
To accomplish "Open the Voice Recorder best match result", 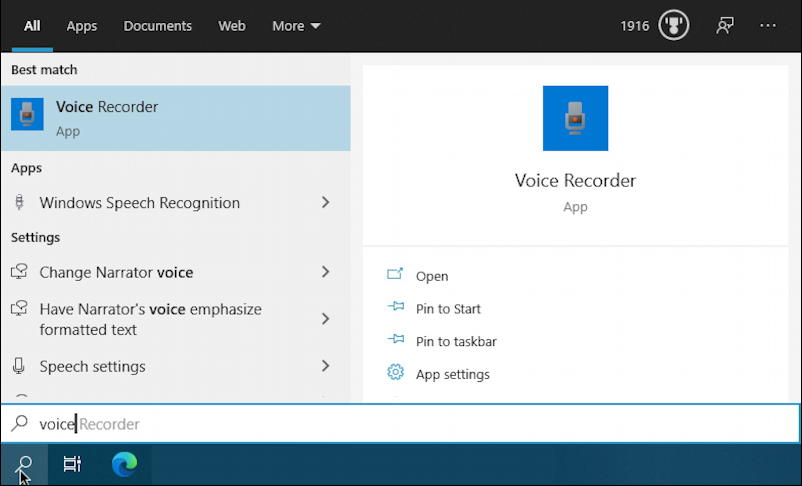I will 175,118.
